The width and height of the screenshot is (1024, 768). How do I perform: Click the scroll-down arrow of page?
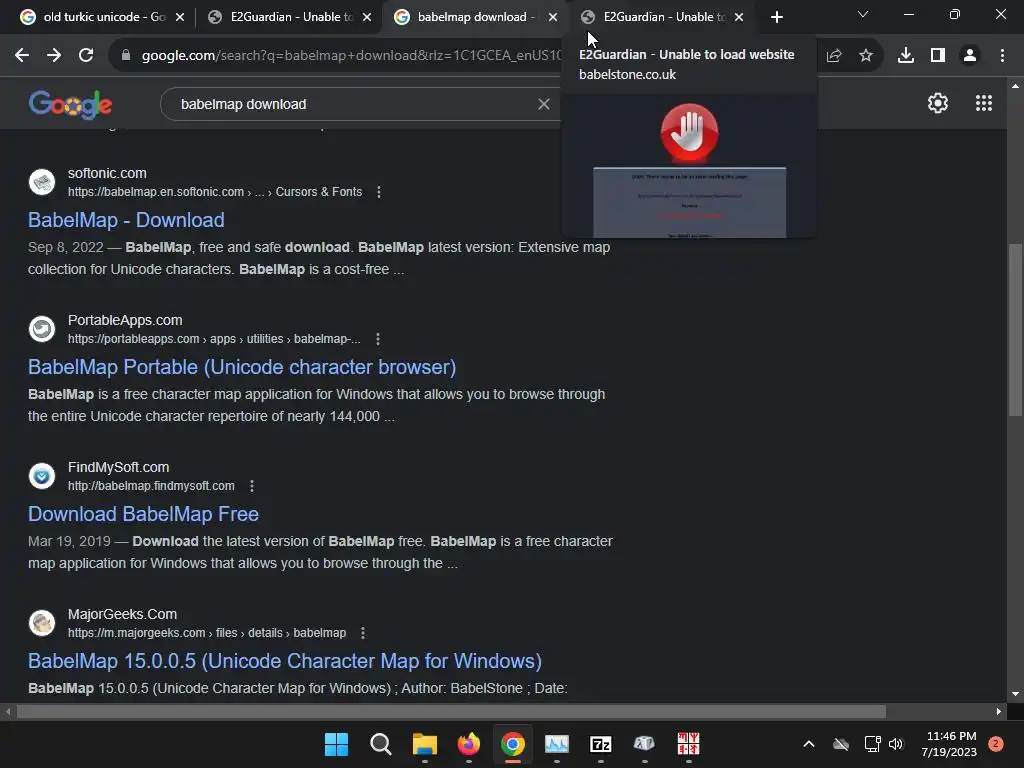tap(1015, 694)
